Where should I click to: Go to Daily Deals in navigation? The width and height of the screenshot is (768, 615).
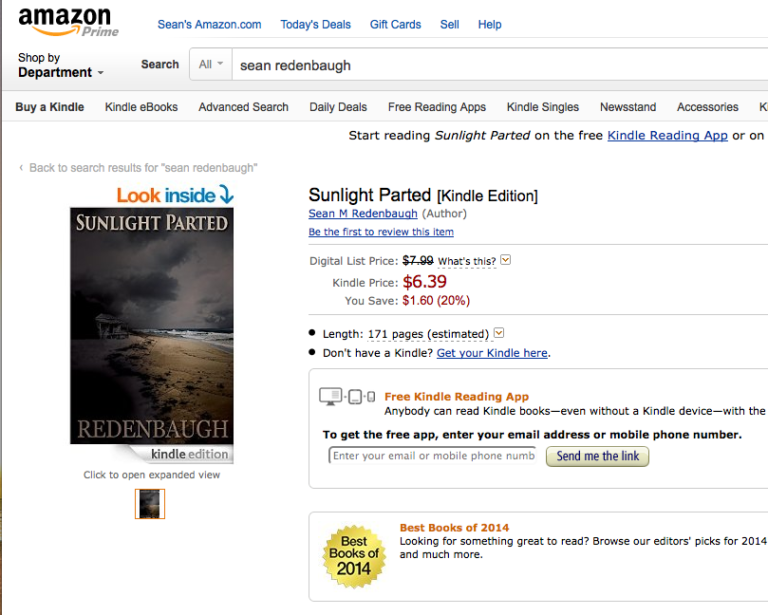[338, 107]
